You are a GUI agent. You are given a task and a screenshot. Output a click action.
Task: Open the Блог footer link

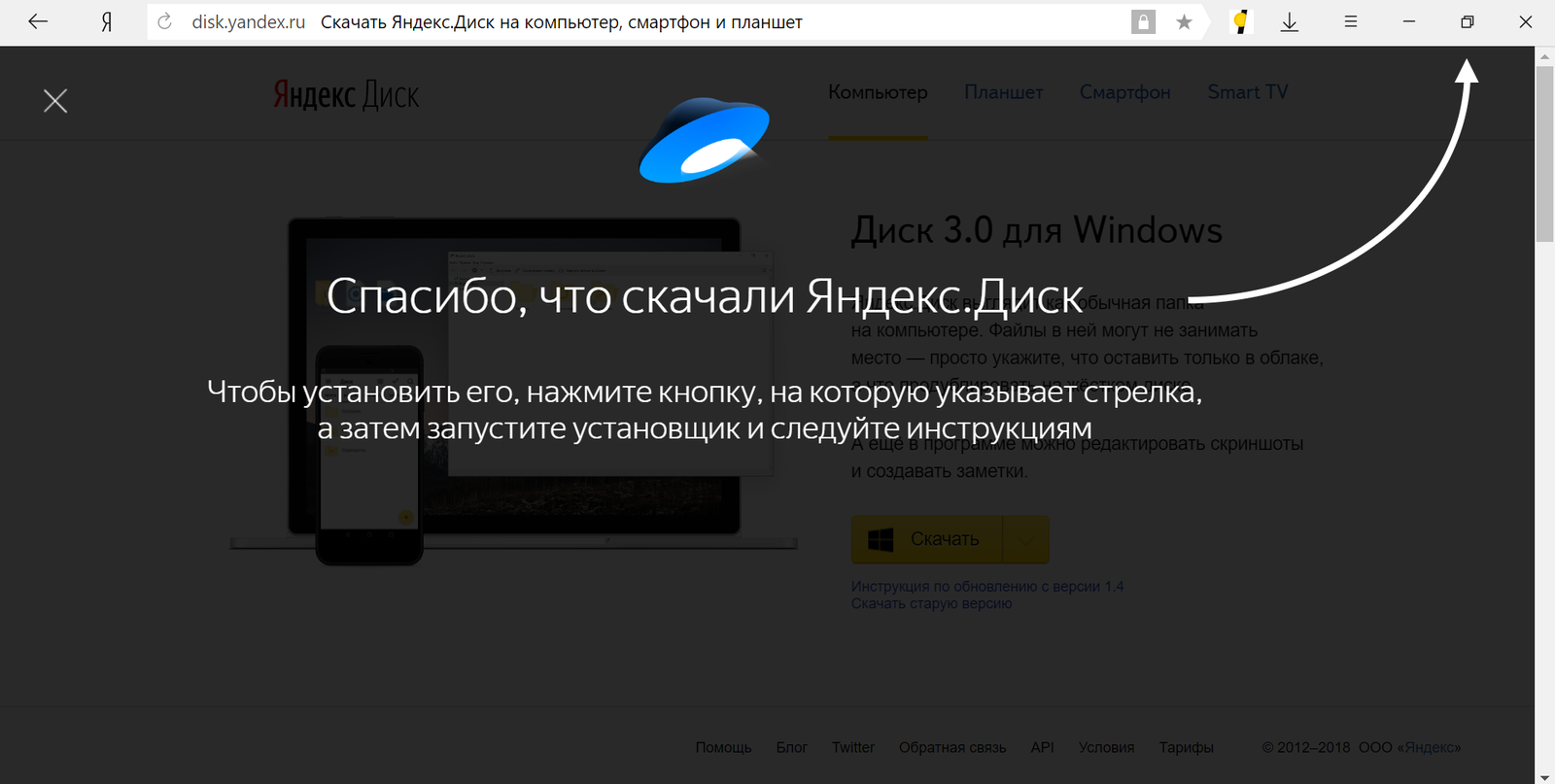tap(792, 747)
